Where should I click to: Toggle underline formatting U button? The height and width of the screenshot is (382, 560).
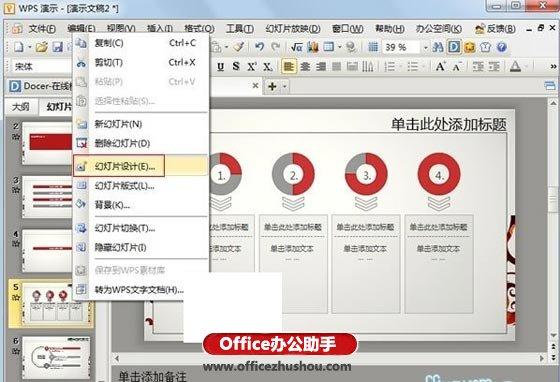click(221, 67)
